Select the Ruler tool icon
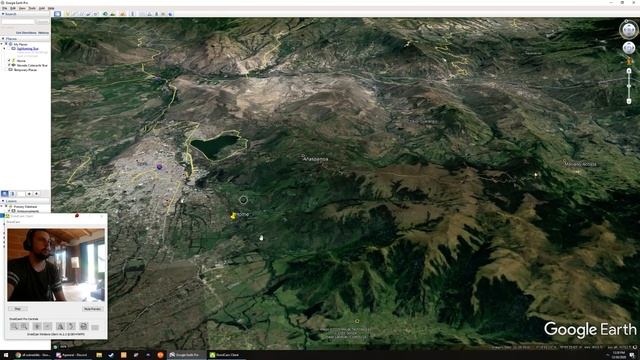 132,14
